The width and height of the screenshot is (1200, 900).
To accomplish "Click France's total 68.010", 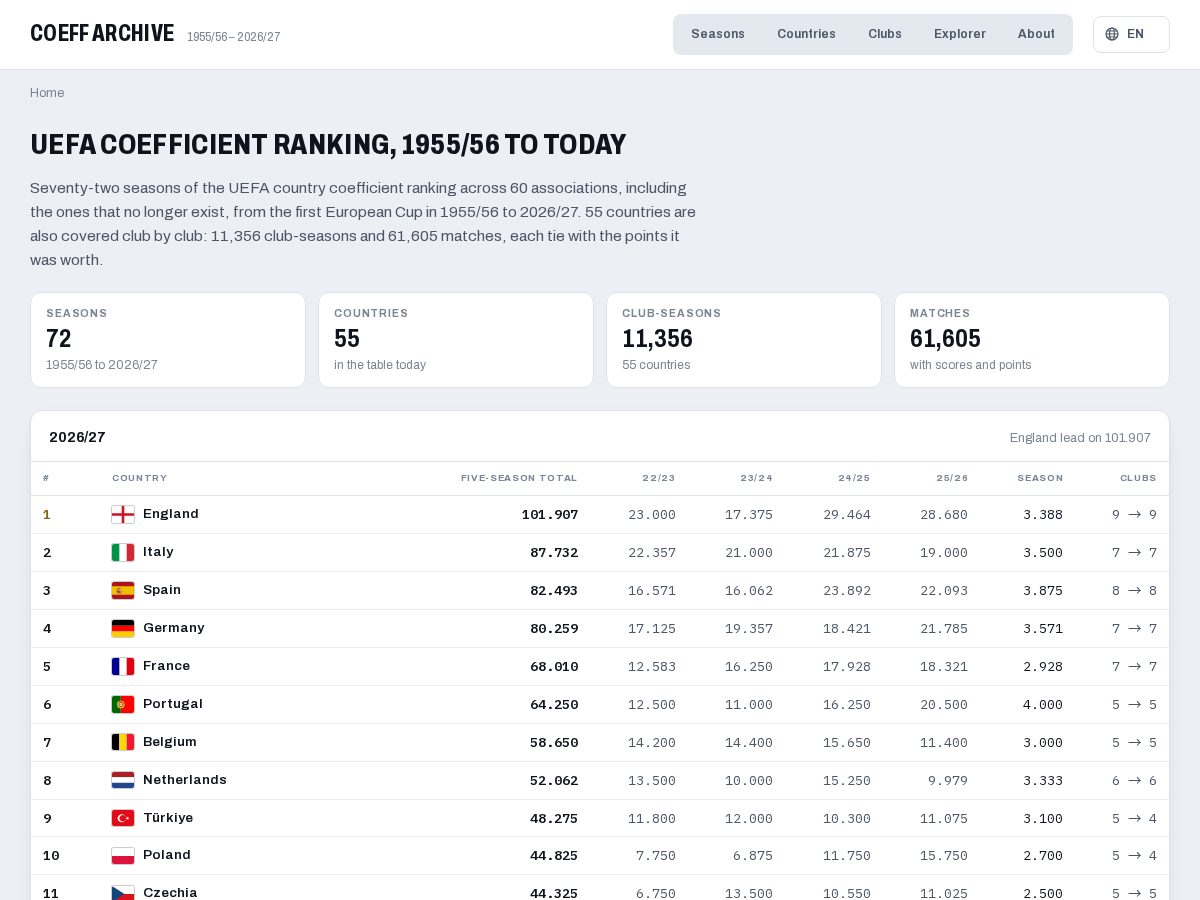I will click(x=554, y=667).
